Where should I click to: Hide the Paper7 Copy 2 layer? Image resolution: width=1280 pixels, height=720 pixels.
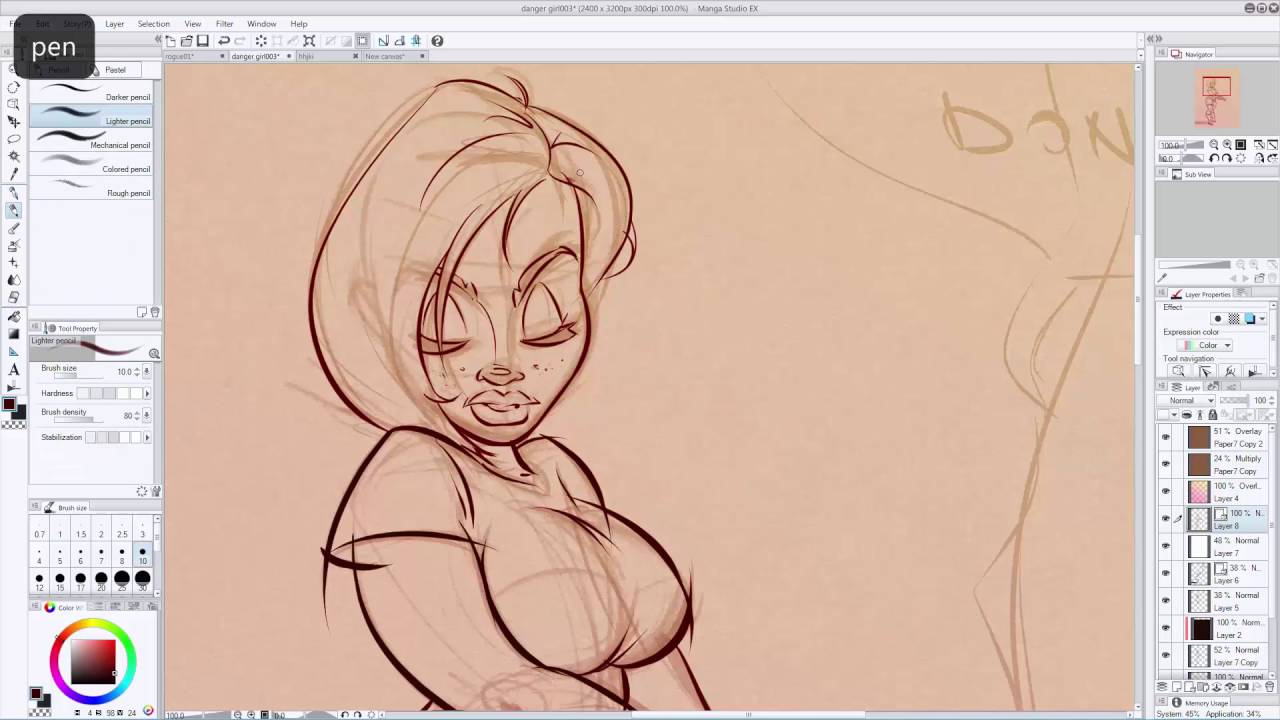point(1165,437)
